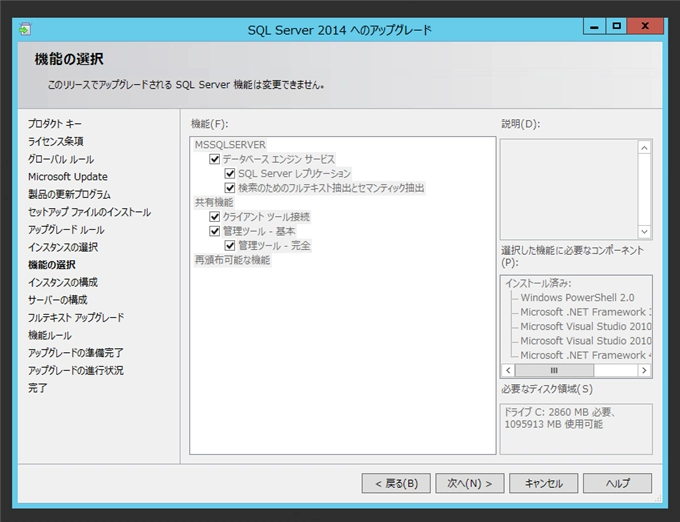This screenshot has width=680, height=522.
Task: Select Microsoft Update step in sidebar
Action: pos(68,176)
